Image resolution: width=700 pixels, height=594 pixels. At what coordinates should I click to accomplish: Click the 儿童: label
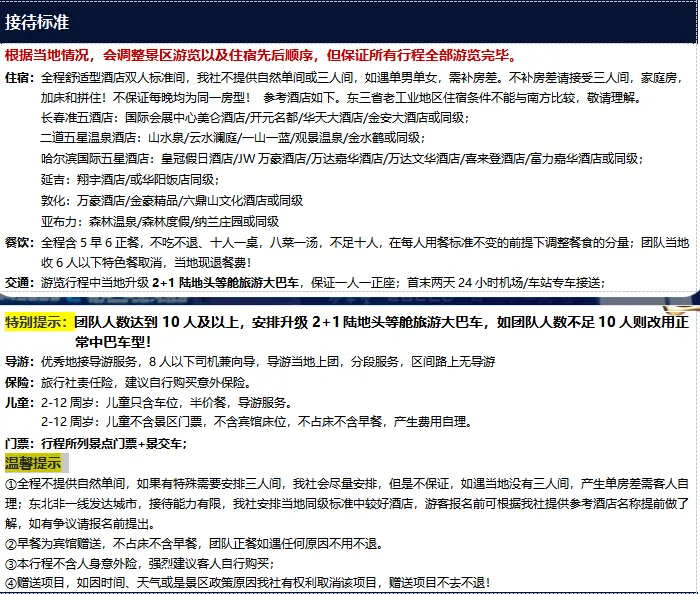(x=20, y=403)
